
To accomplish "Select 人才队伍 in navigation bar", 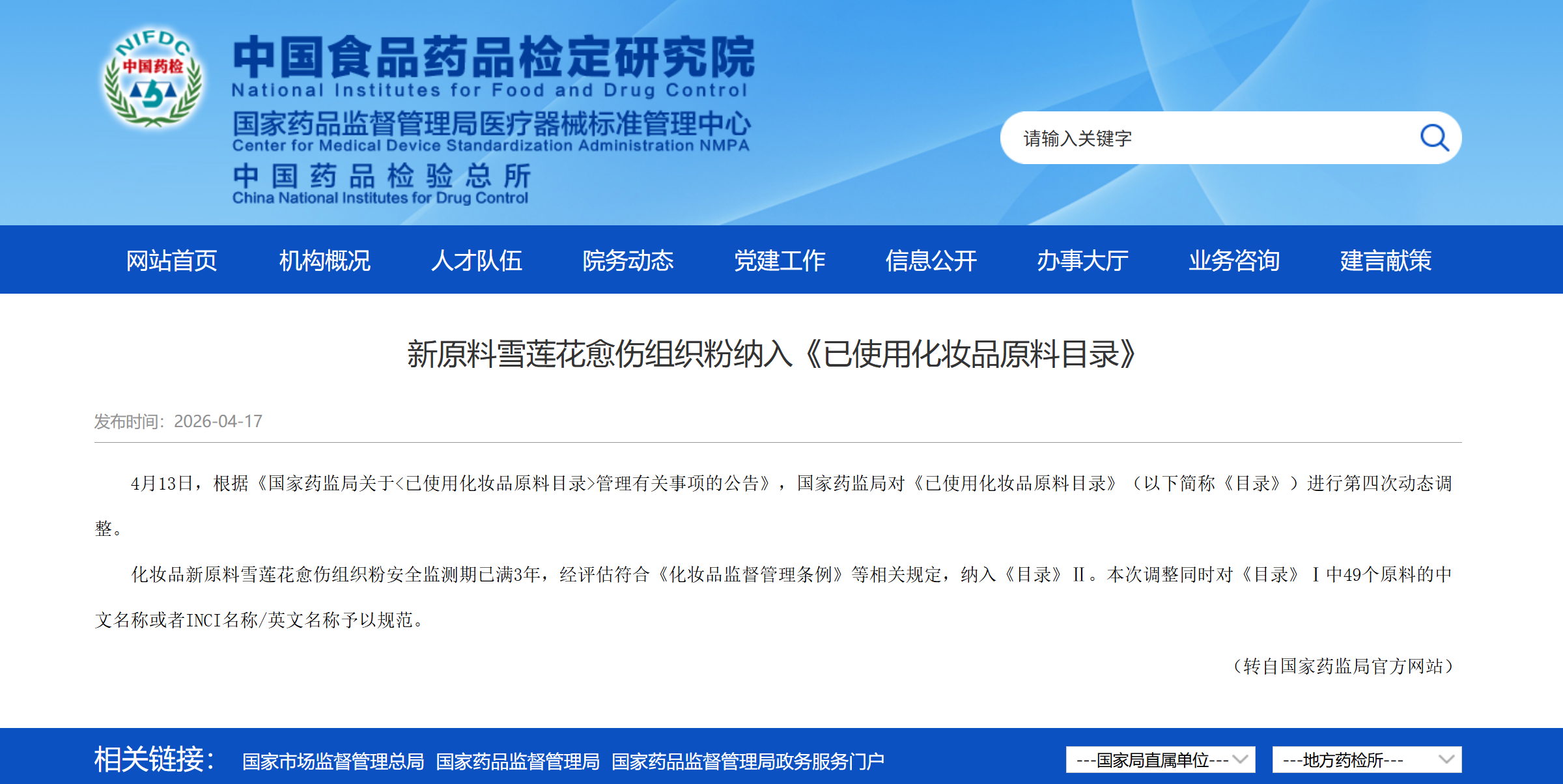I will click(x=476, y=260).
